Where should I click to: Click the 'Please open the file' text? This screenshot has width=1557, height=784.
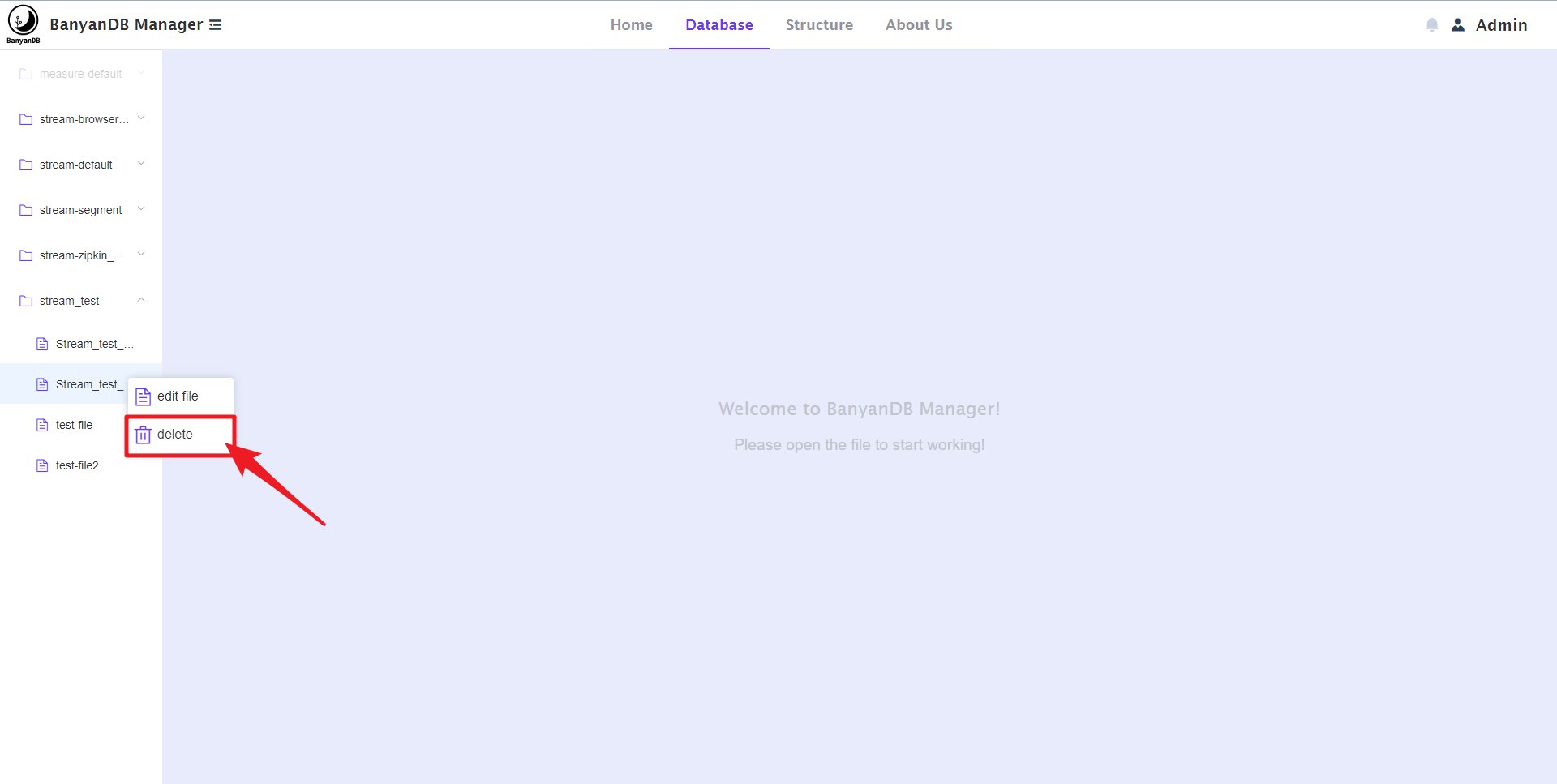[860, 444]
